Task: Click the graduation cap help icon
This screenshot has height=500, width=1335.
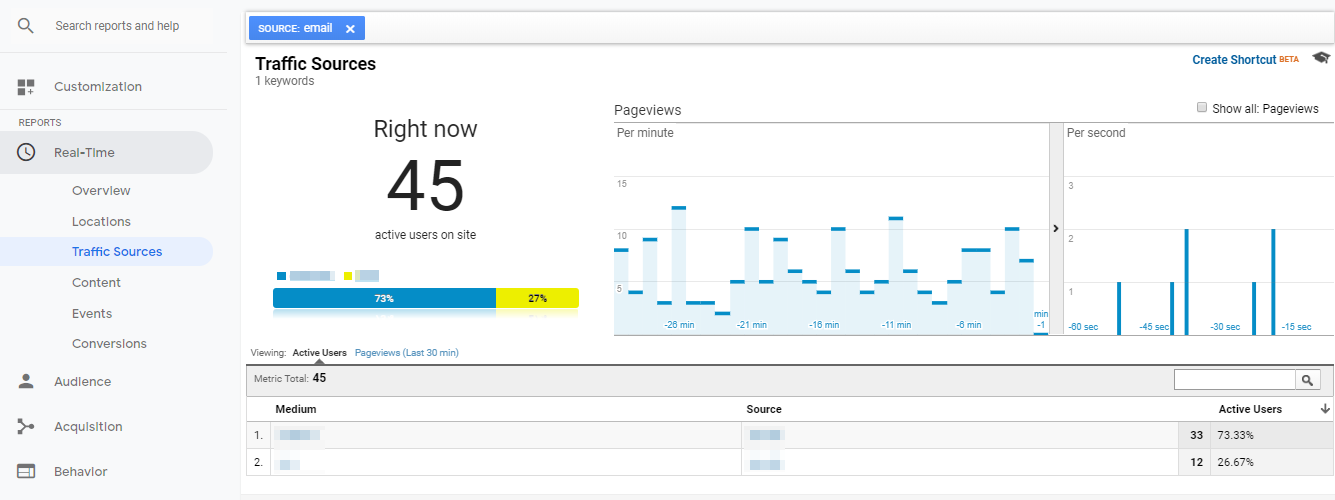Action: [1321, 59]
